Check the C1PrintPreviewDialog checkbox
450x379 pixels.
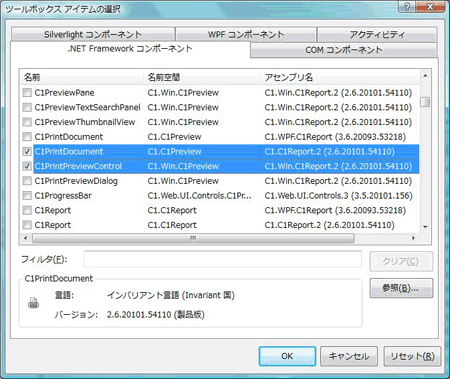(27, 181)
